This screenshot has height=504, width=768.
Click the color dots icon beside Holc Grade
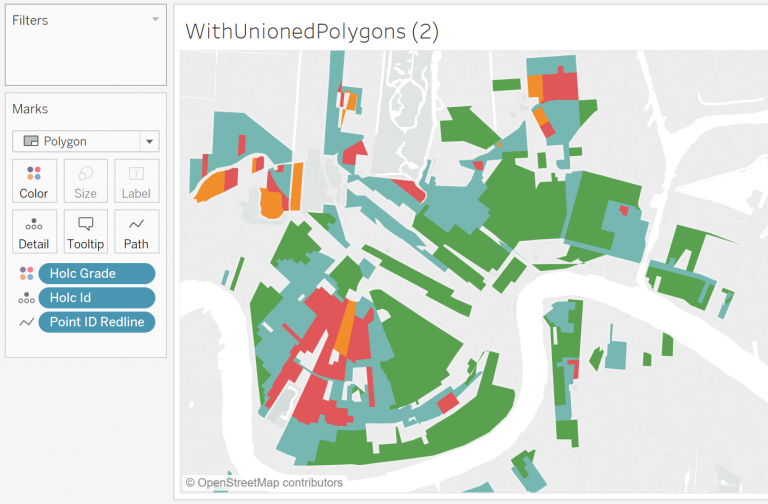(26, 274)
